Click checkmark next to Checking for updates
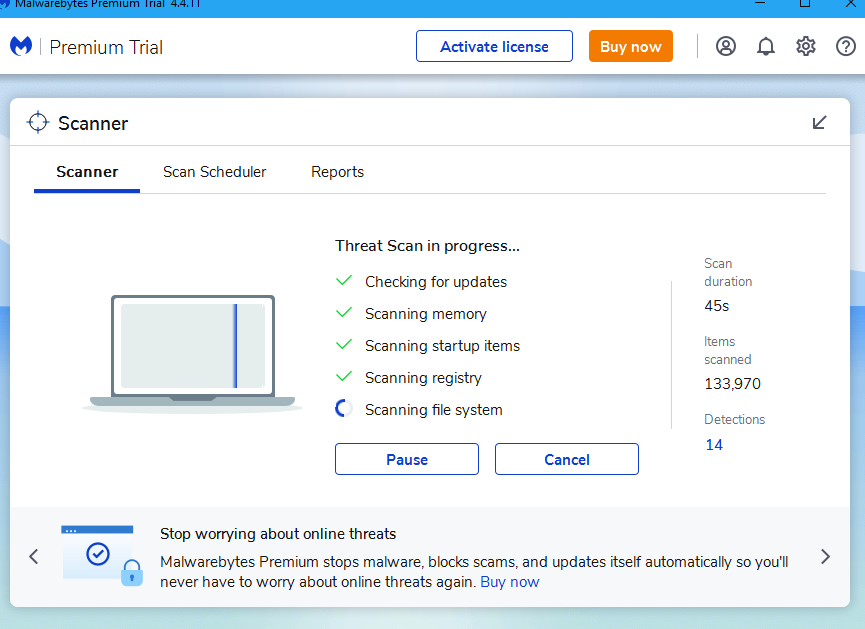The height and width of the screenshot is (629, 865). click(x=344, y=280)
